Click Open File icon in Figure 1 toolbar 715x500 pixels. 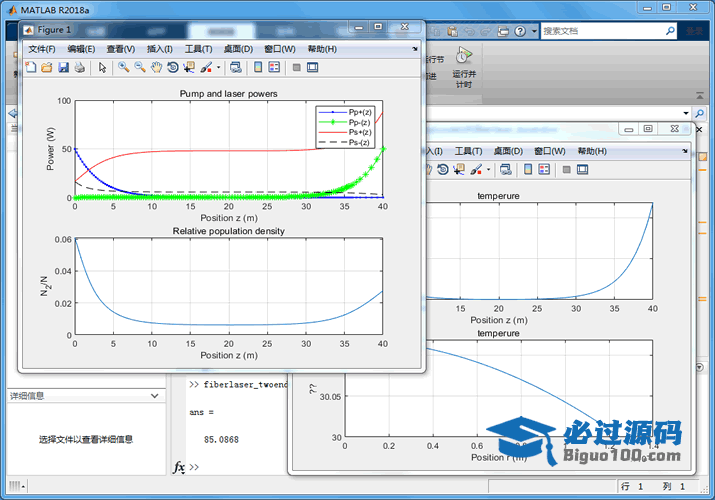(x=47, y=67)
